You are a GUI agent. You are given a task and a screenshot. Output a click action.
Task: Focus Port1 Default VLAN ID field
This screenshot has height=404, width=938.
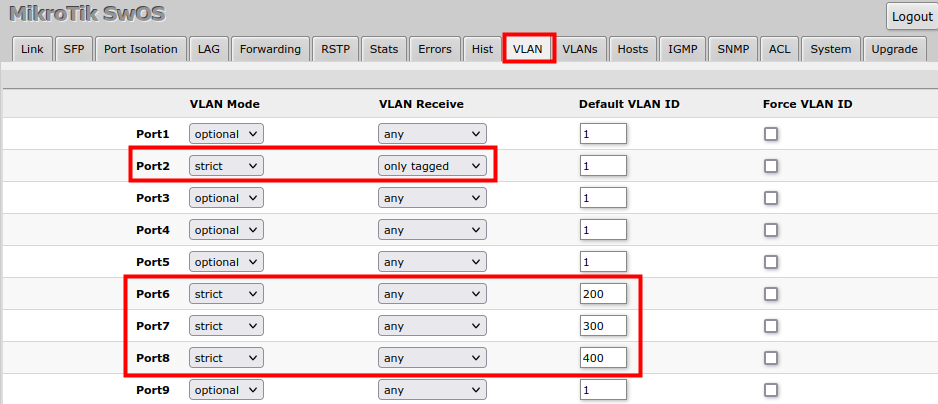(x=603, y=134)
